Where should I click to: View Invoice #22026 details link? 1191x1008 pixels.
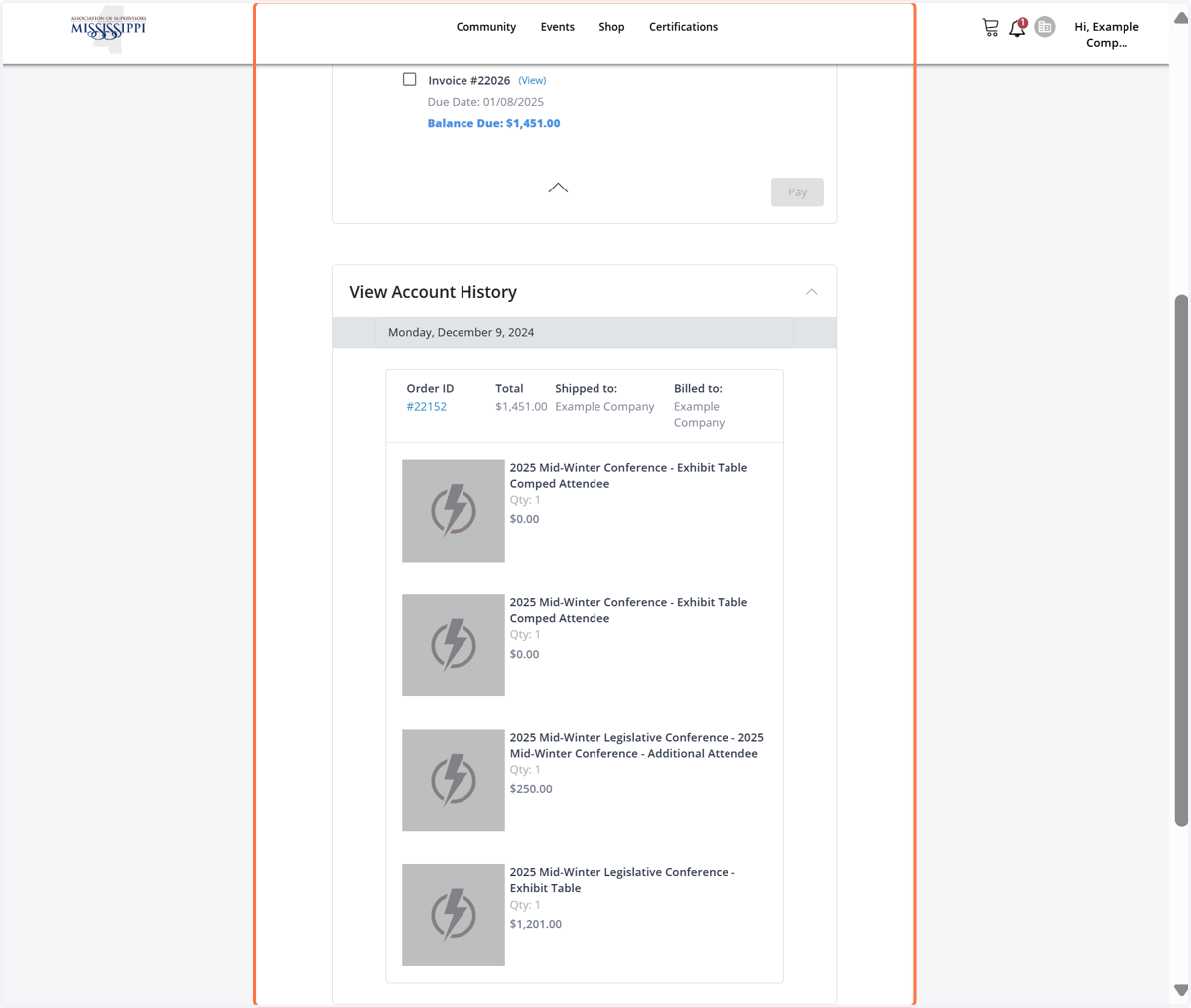pos(532,80)
